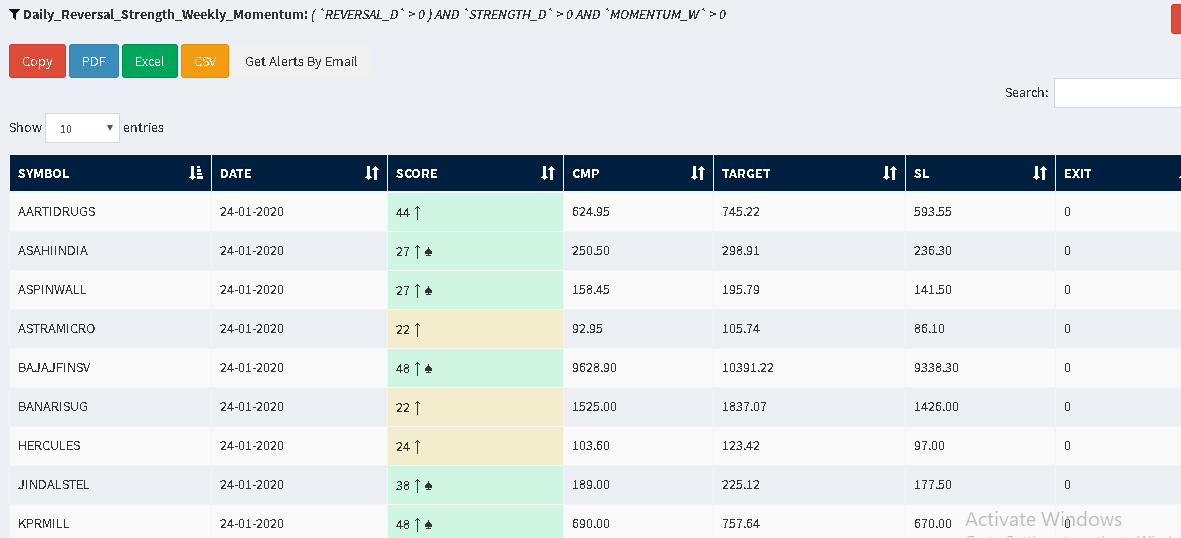Select the HERCULES symbol cell
Image resolution: width=1181 pixels, height=538 pixels.
tap(111, 446)
